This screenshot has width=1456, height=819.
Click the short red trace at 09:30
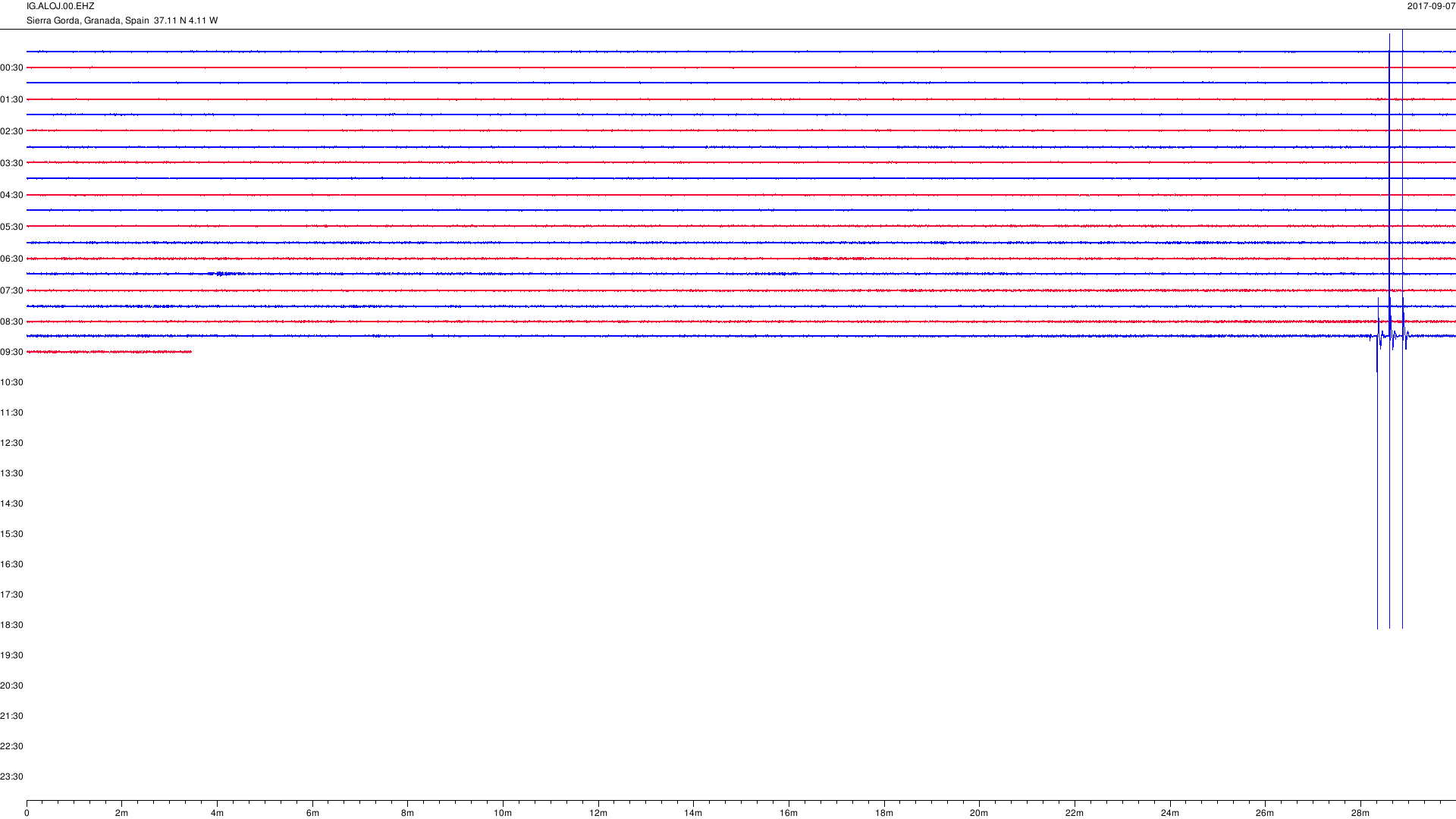109,352
